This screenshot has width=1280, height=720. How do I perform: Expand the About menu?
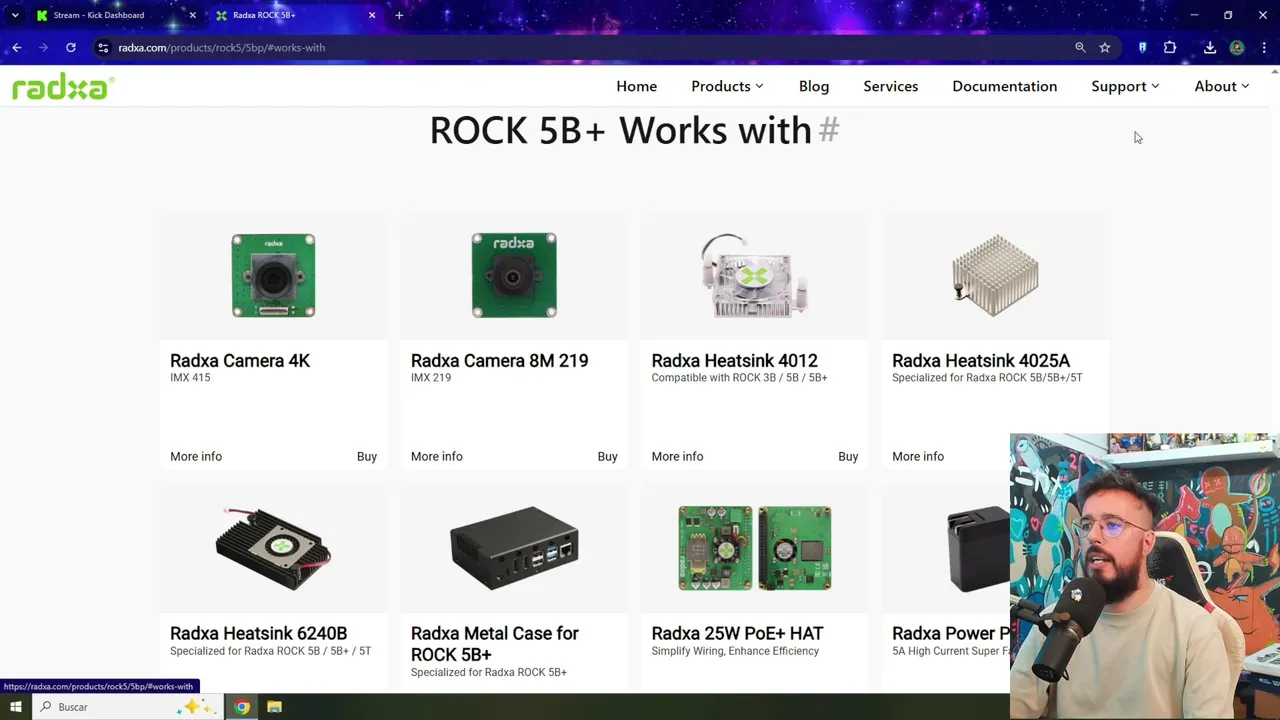coord(1221,86)
